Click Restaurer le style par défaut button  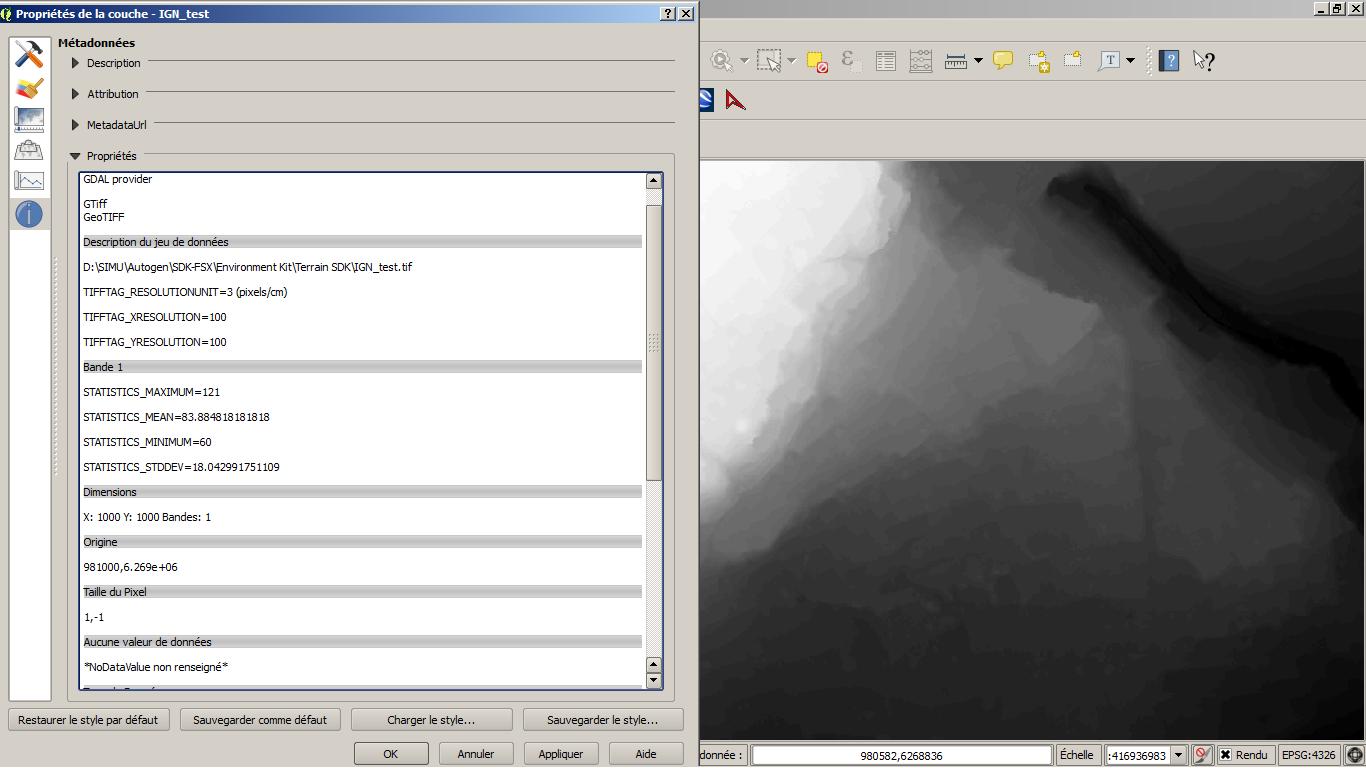88,720
